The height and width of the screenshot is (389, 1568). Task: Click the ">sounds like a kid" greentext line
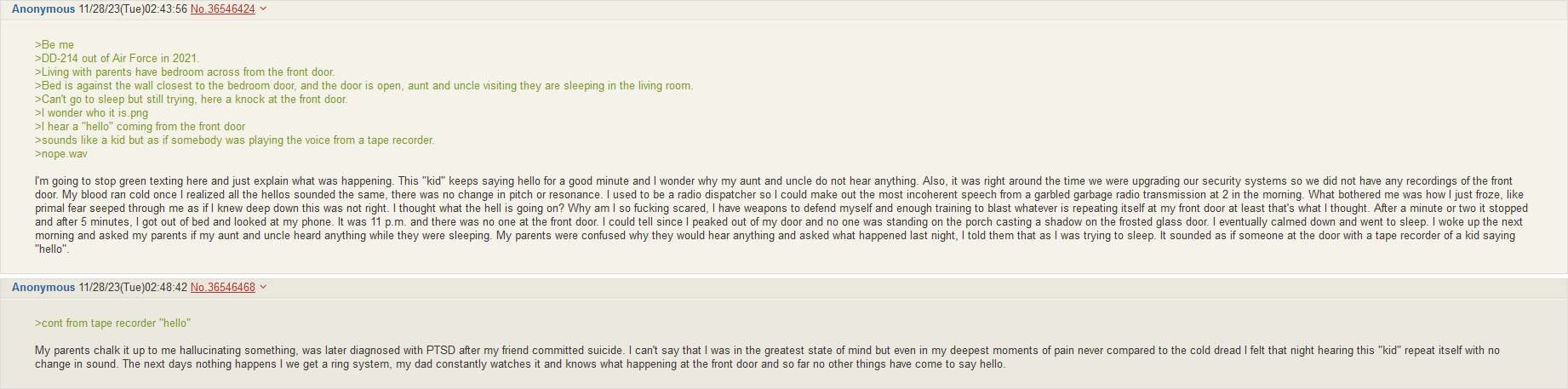click(x=235, y=140)
